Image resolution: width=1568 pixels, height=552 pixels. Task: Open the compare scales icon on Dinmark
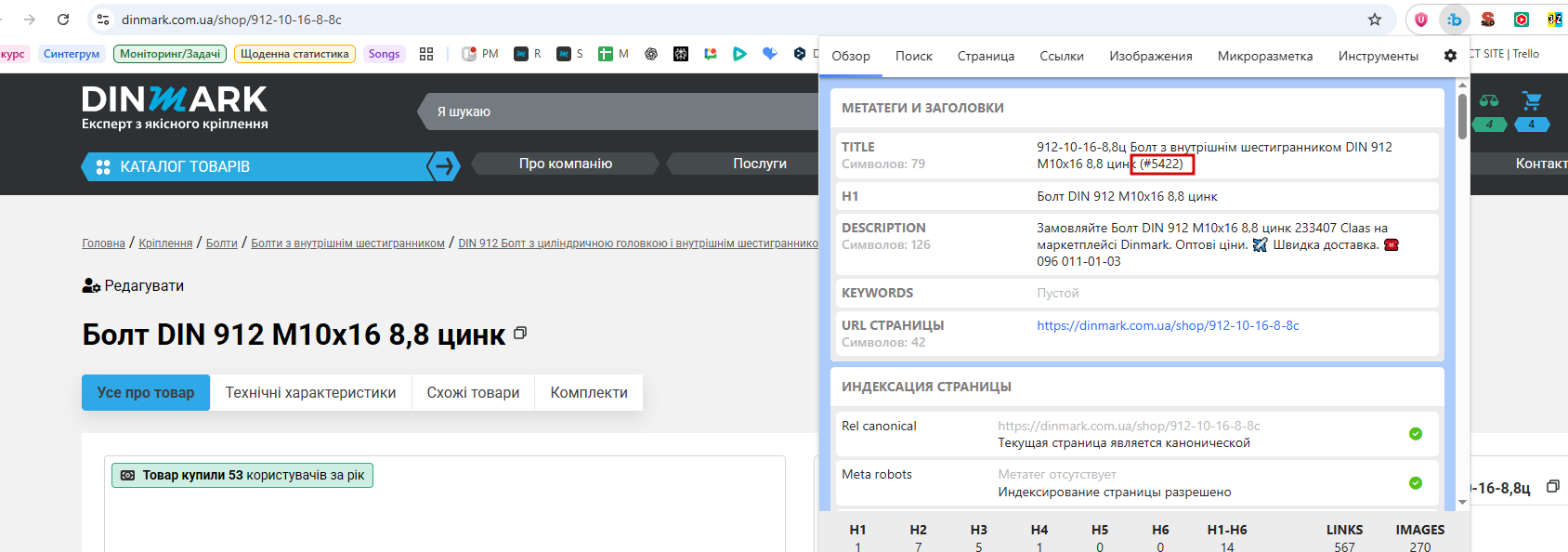tap(1489, 100)
